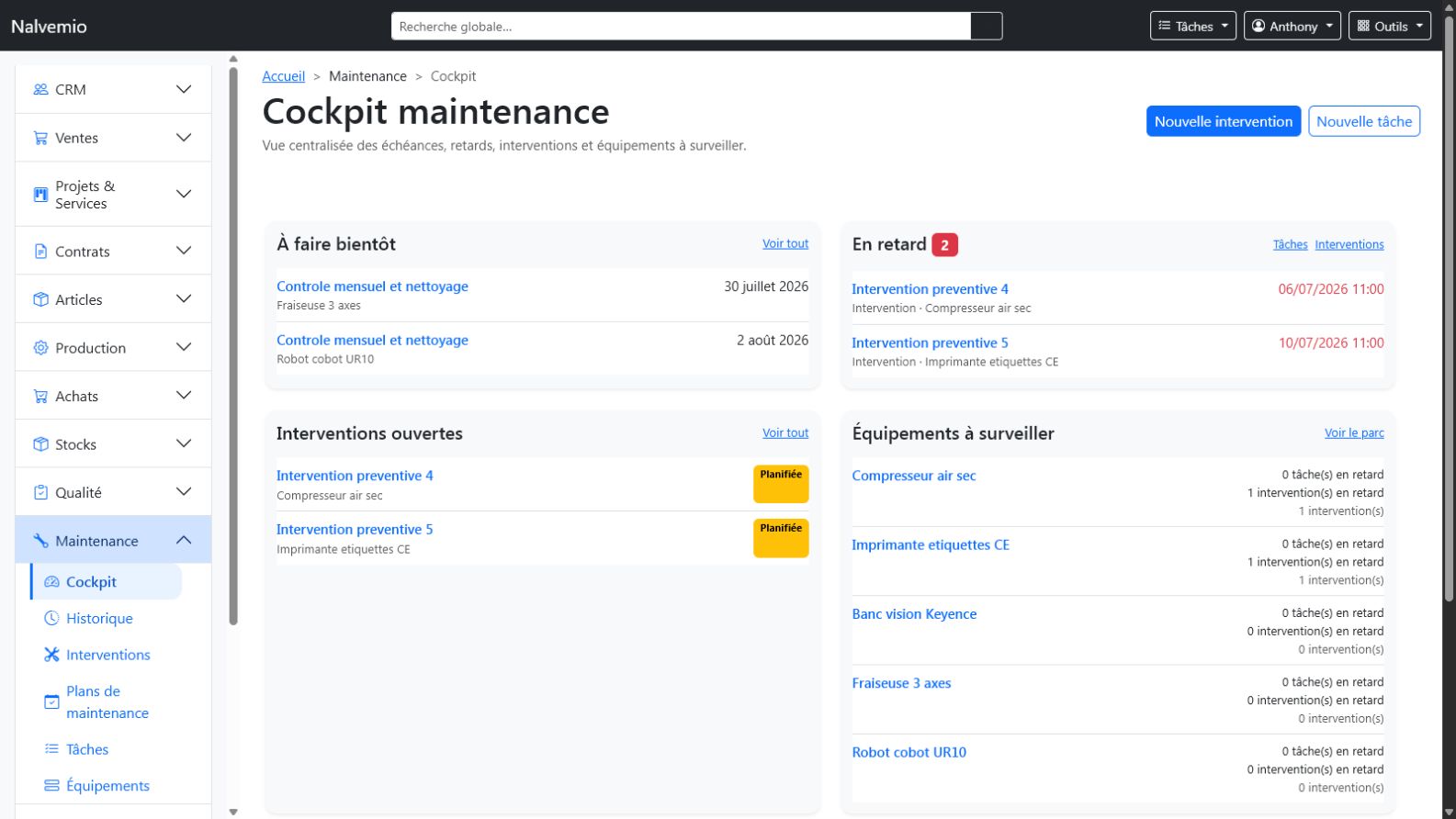Click Voir tout in À faire bientôt
The height and width of the screenshot is (819, 1456).
(785, 243)
